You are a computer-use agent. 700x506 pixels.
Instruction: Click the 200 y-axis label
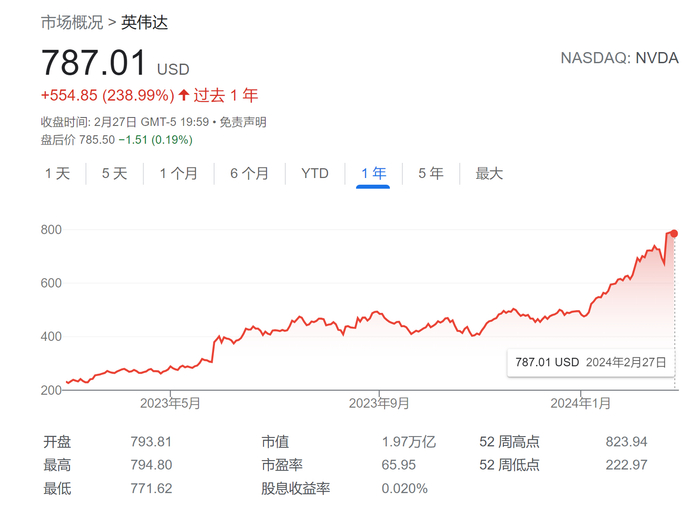click(x=51, y=390)
